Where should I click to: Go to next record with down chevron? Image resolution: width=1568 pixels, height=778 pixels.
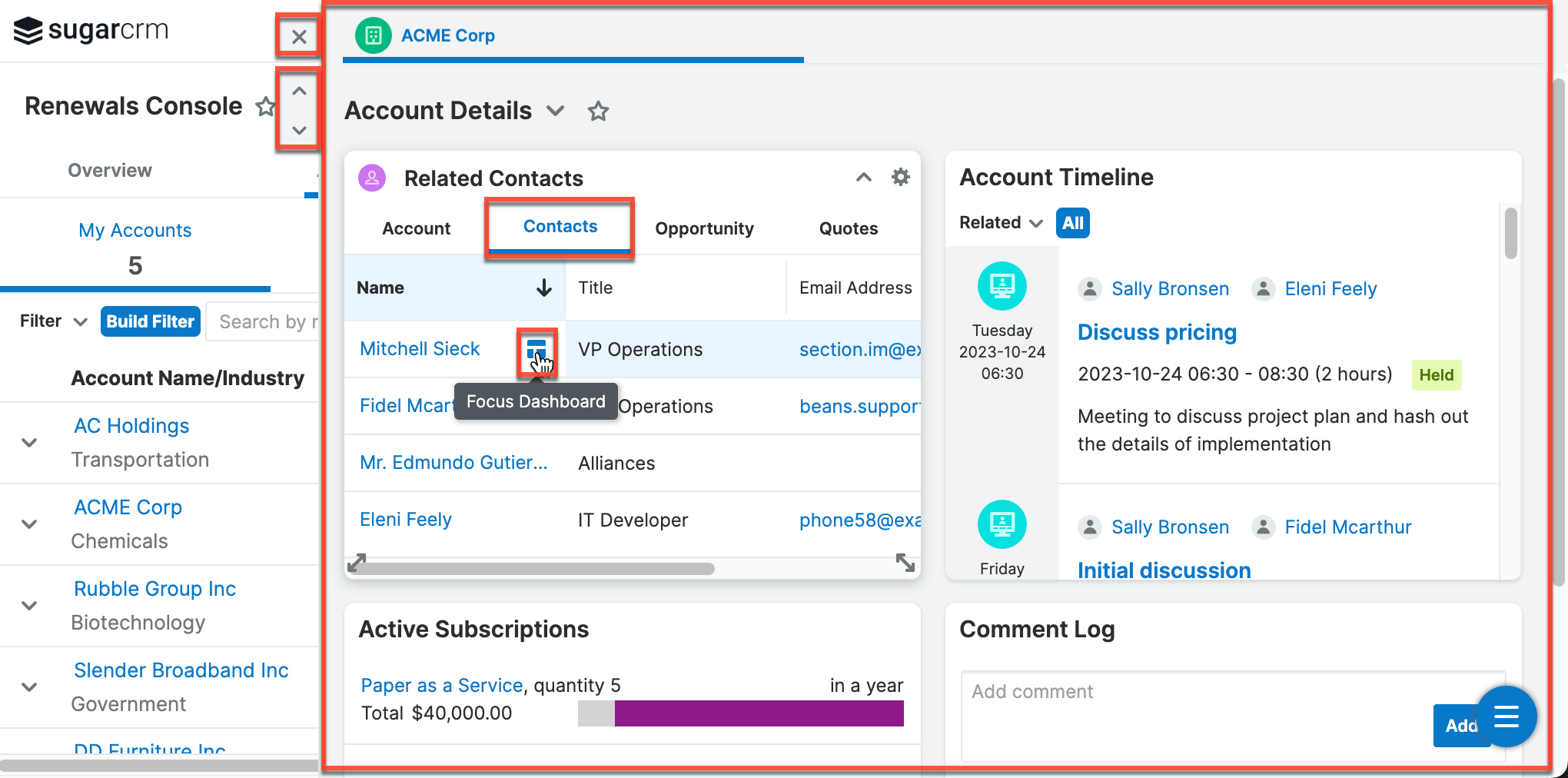coord(299,130)
